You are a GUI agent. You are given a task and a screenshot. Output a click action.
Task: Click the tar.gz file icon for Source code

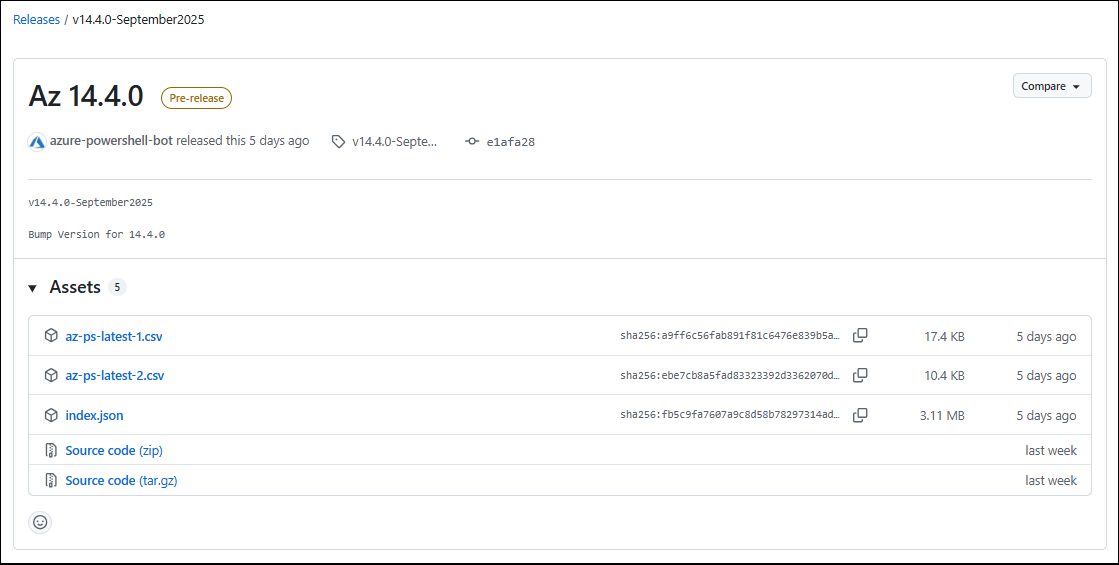coord(51,480)
